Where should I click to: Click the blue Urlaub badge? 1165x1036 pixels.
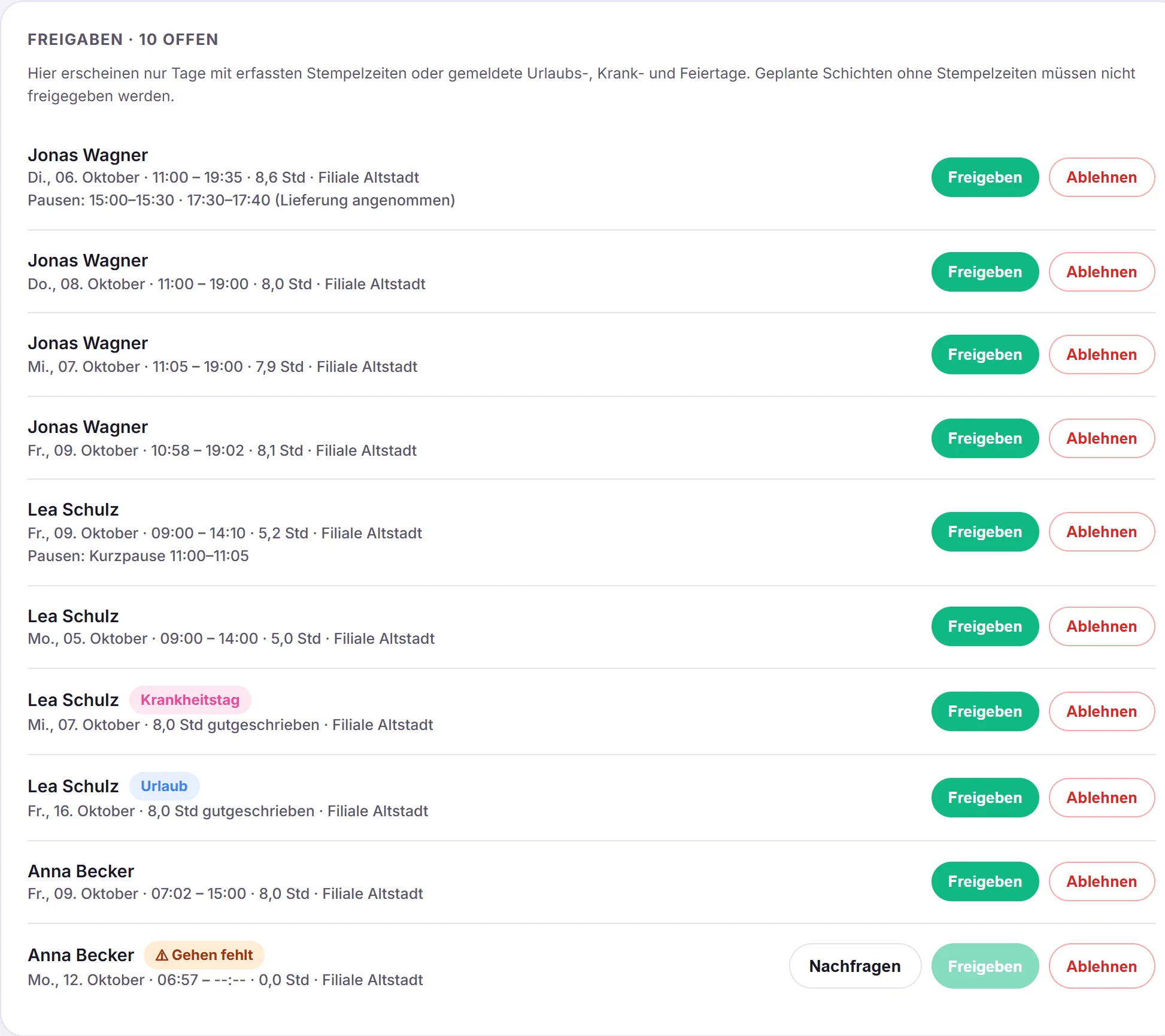coord(164,786)
